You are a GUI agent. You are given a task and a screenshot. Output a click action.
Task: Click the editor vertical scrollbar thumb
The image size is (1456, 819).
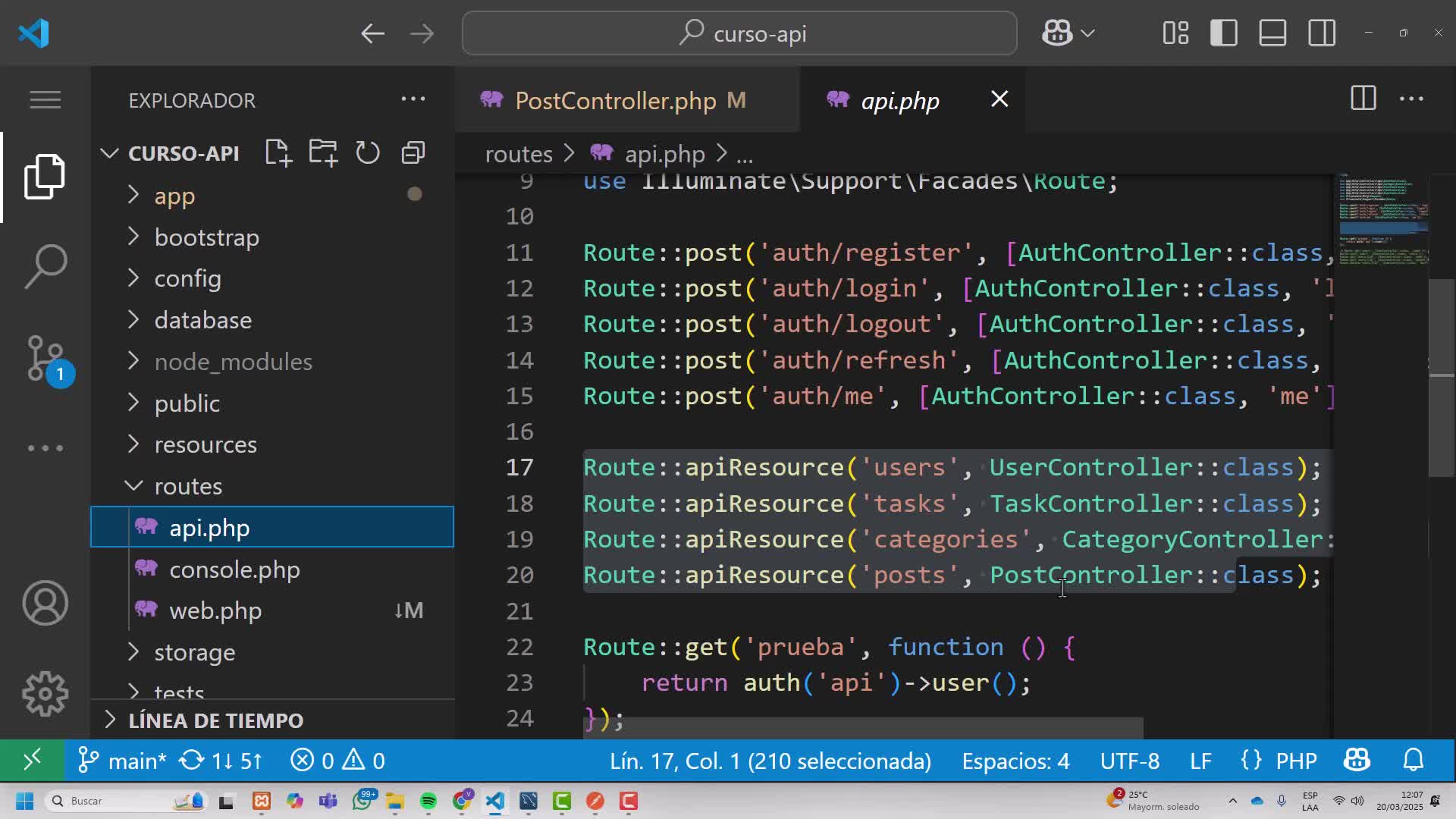[x=1441, y=378]
